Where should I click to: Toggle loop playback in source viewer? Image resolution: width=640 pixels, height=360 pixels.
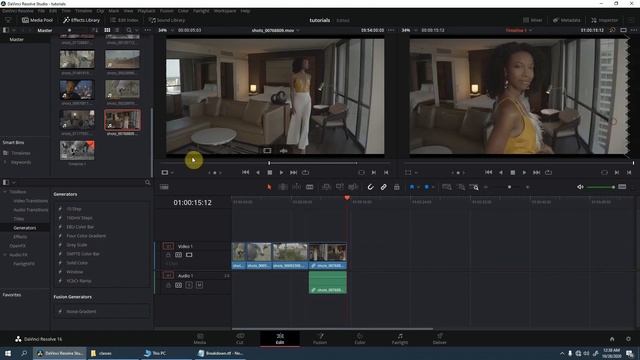pos(305,173)
